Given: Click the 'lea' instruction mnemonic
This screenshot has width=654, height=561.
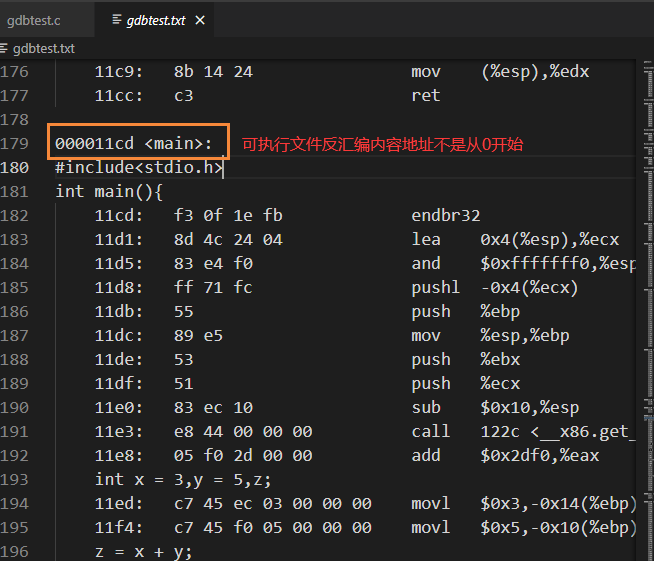Looking at the screenshot, I should [426, 240].
